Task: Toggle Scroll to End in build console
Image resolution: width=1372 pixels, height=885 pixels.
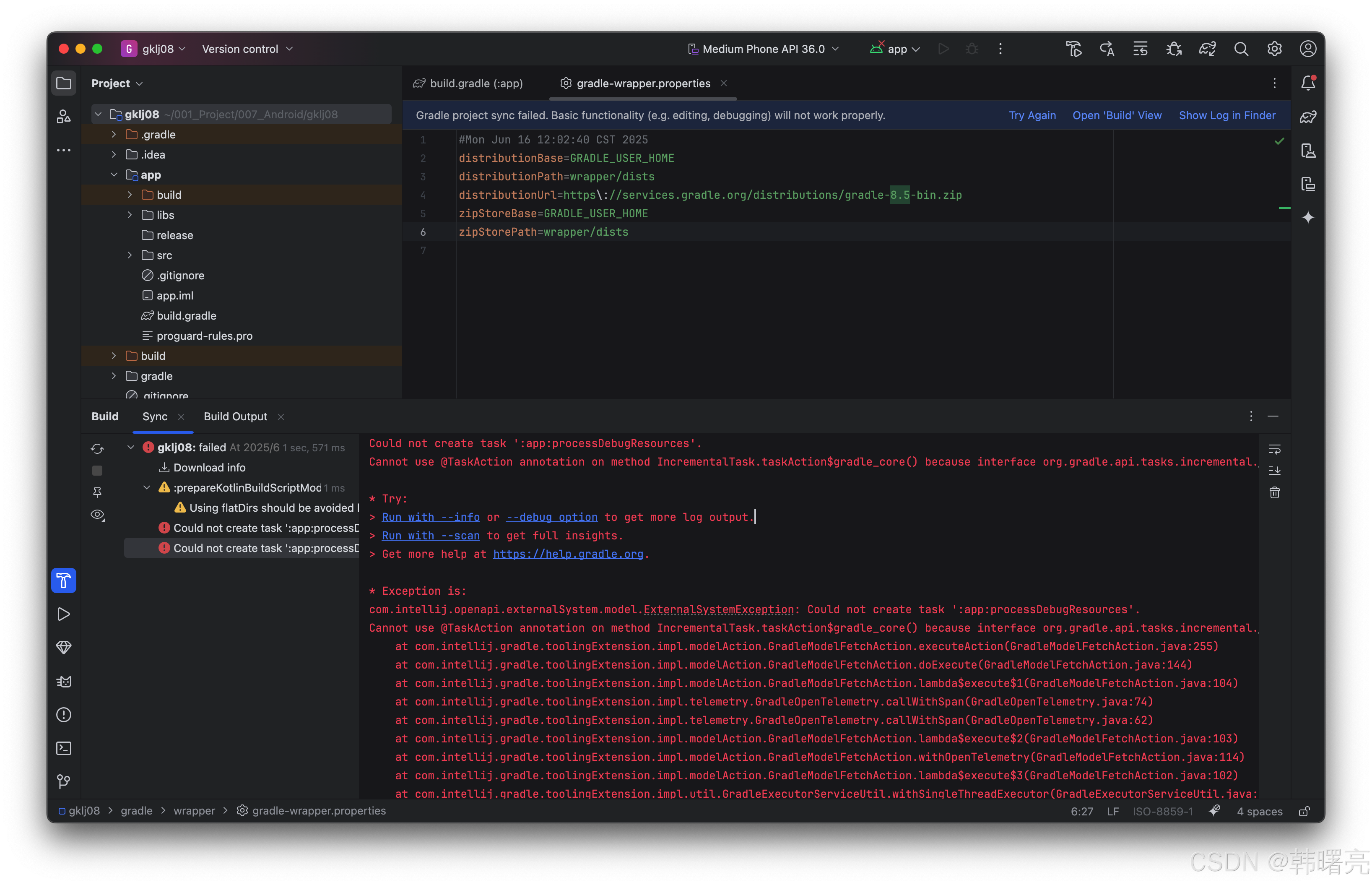Action: point(1274,471)
